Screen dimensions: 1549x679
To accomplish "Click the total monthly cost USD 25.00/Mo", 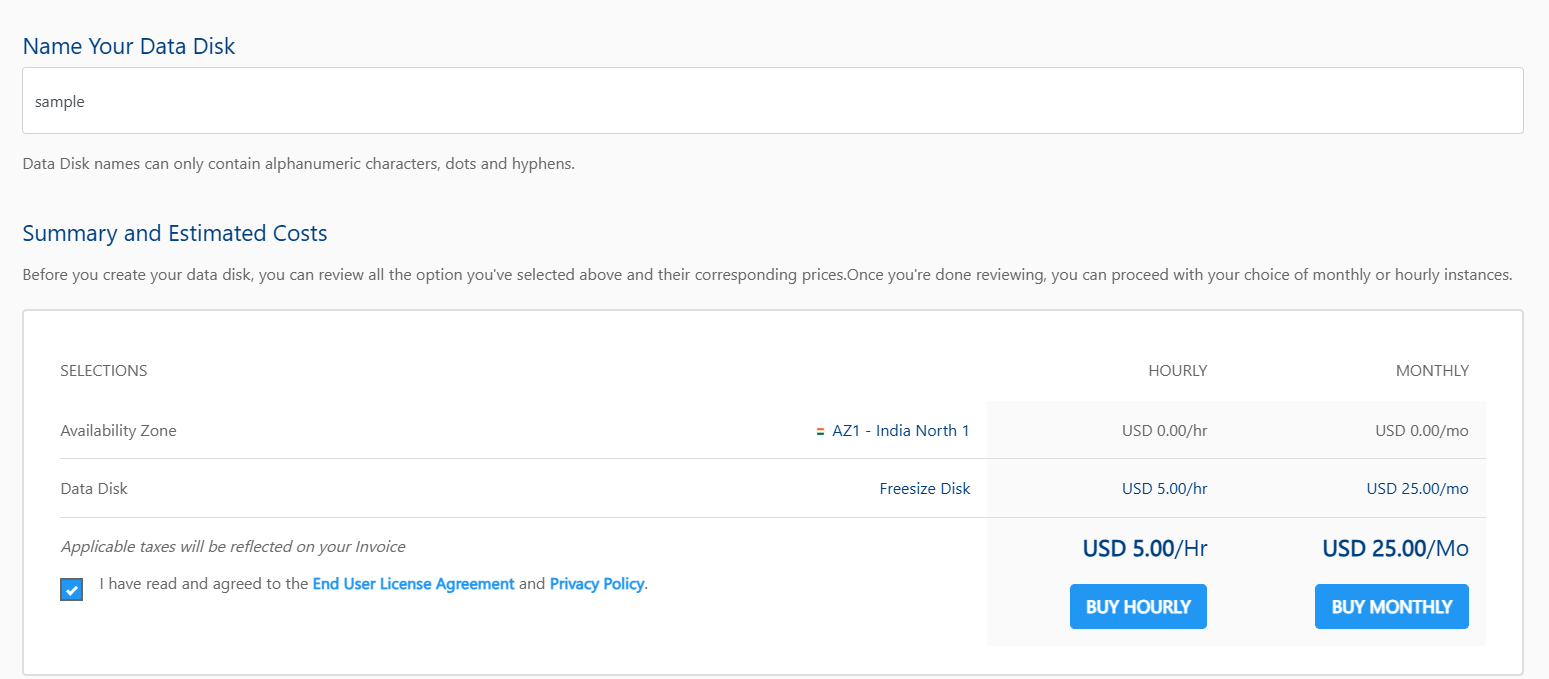I will 1395,548.
